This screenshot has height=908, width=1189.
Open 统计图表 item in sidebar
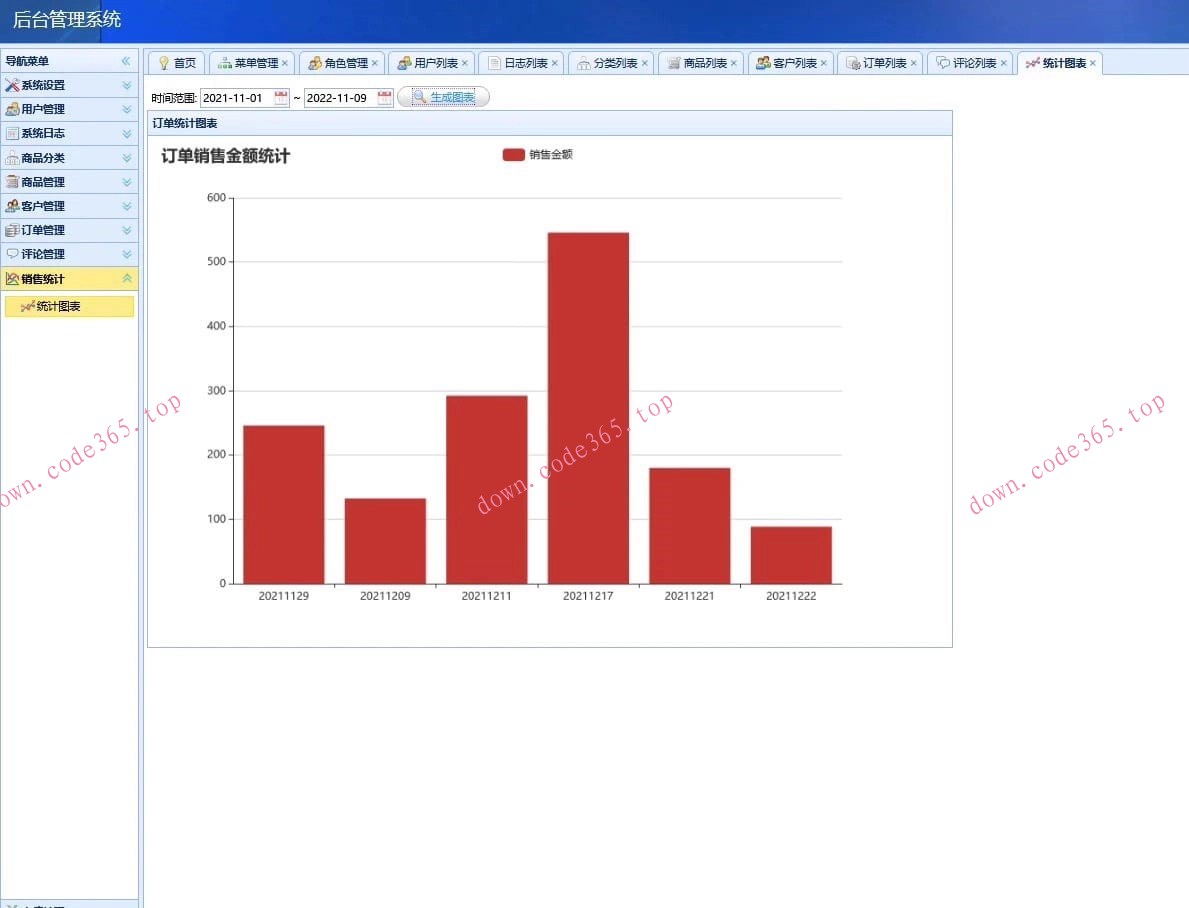58,307
